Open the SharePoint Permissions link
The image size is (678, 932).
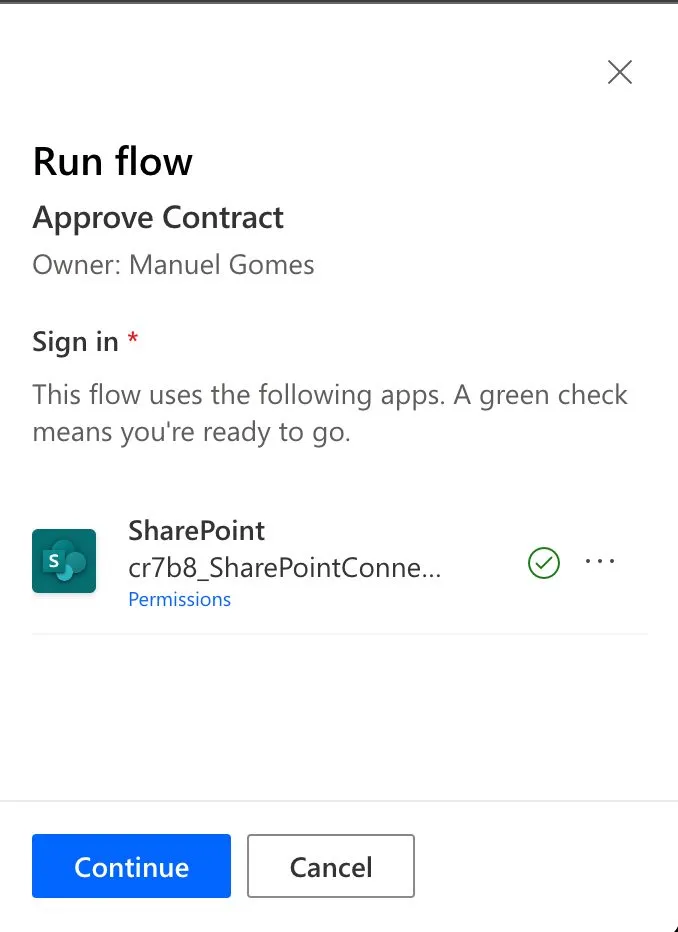pos(179,599)
